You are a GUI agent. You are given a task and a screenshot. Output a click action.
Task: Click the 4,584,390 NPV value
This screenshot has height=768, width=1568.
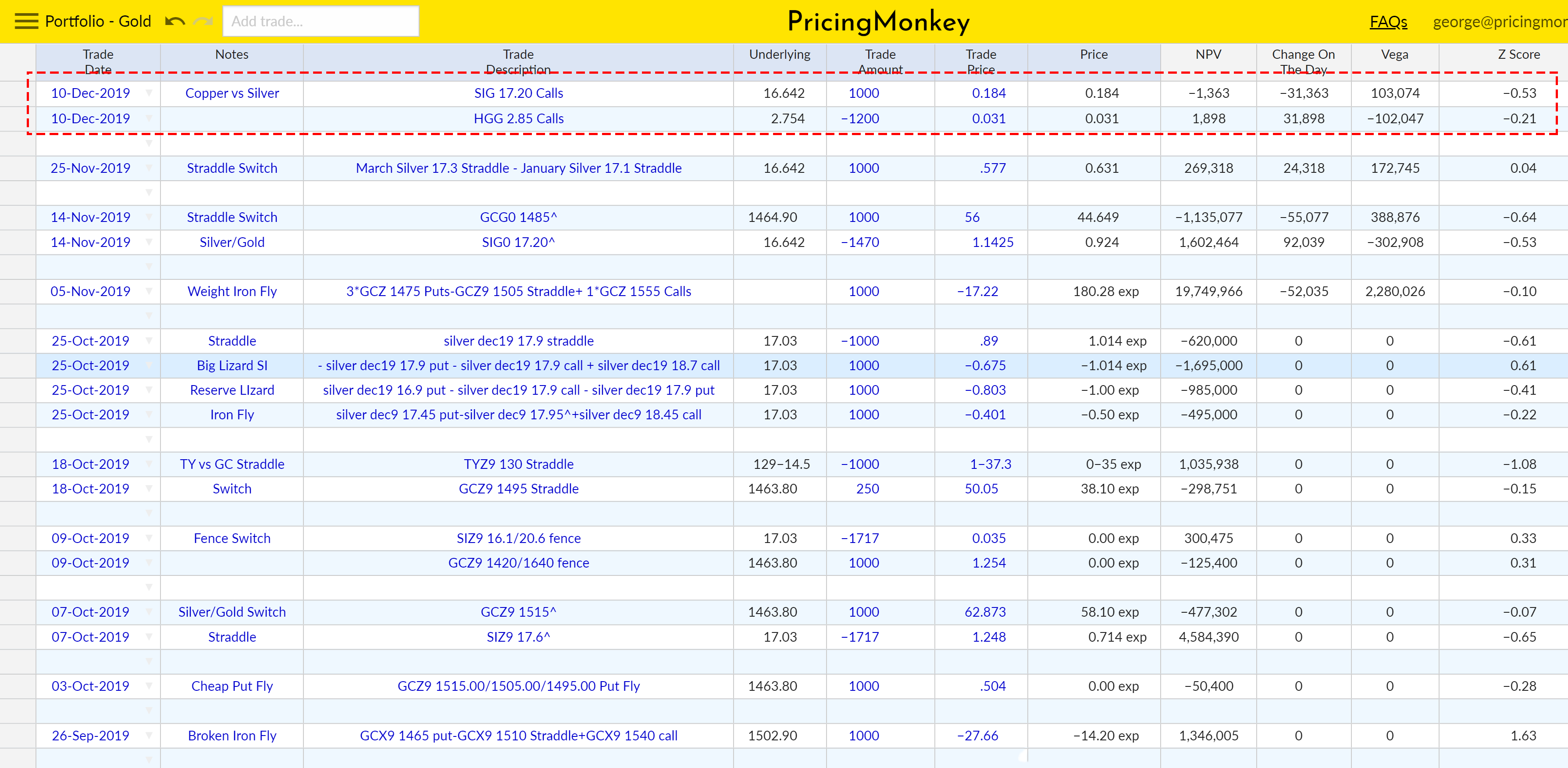(1208, 637)
